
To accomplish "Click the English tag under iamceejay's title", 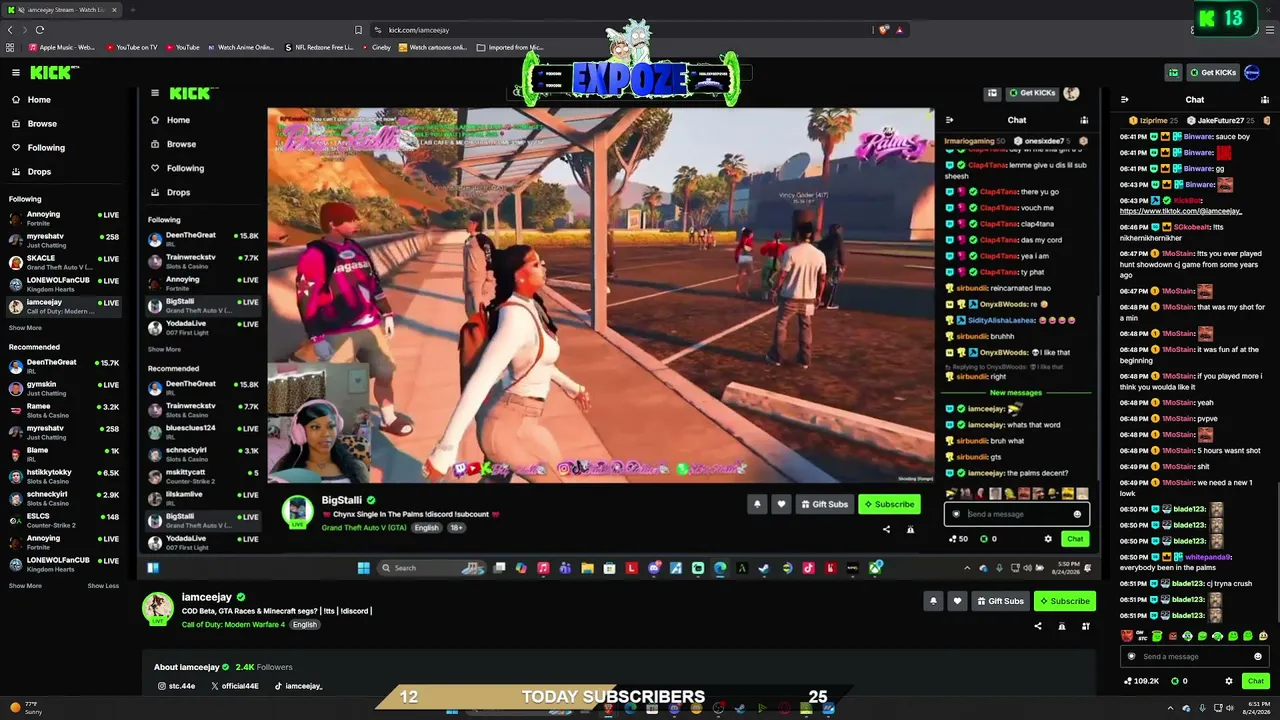I will pyautogui.click(x=304, y=625).
